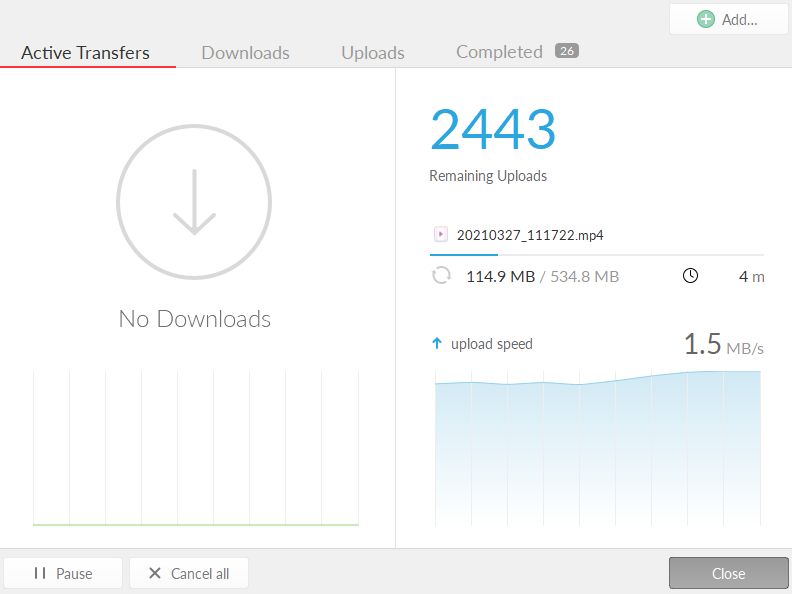Click the upload progress bar under the filename
The image size is (792, 594).
pos(596,255)
